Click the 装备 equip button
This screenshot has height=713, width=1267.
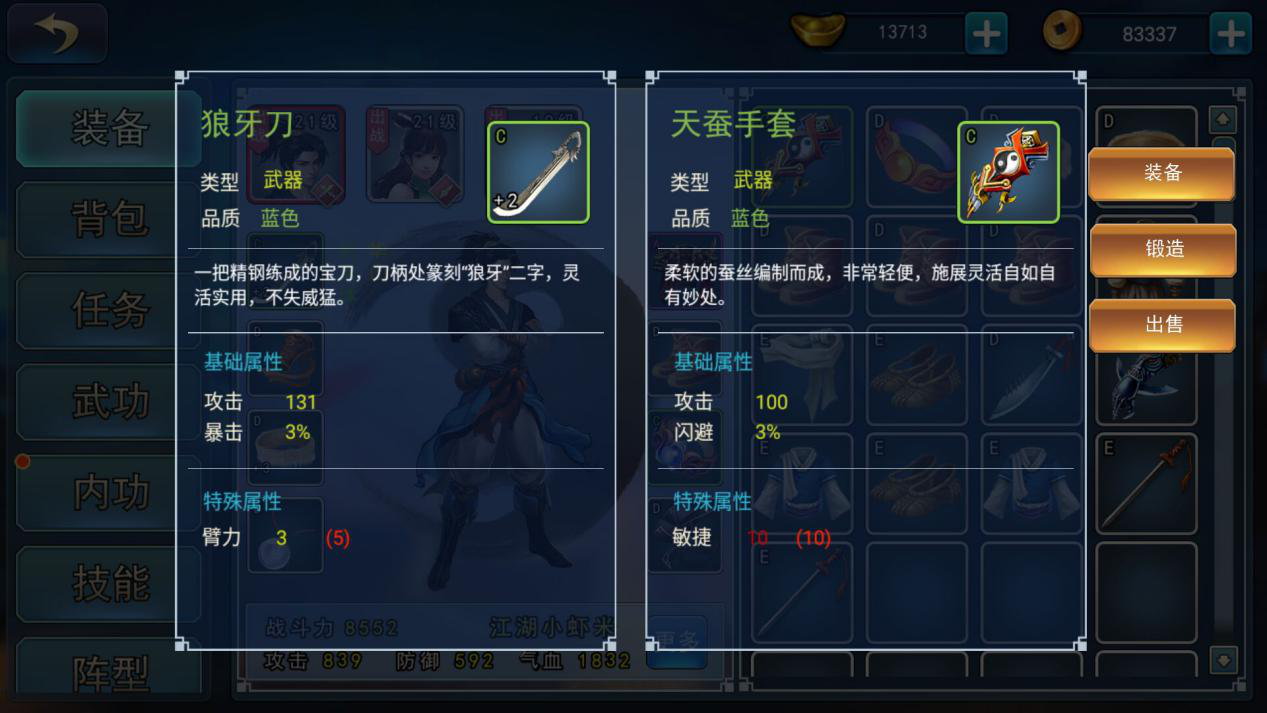1162,173
